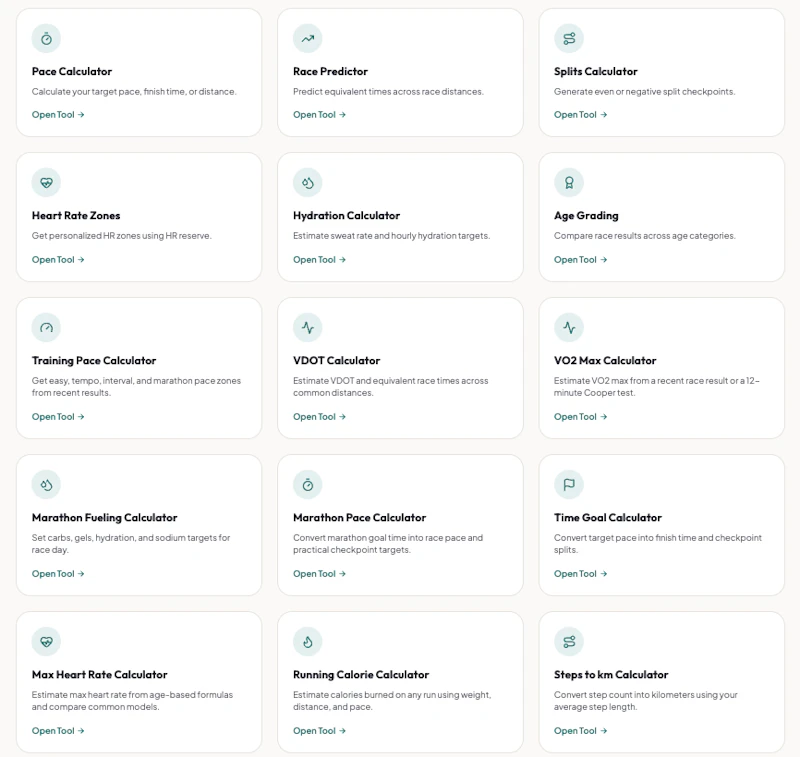This screenshot has height=757, width=800.
Task: Open Tool link for Marathon Fueling Calculator
Action: click(58, 574)
